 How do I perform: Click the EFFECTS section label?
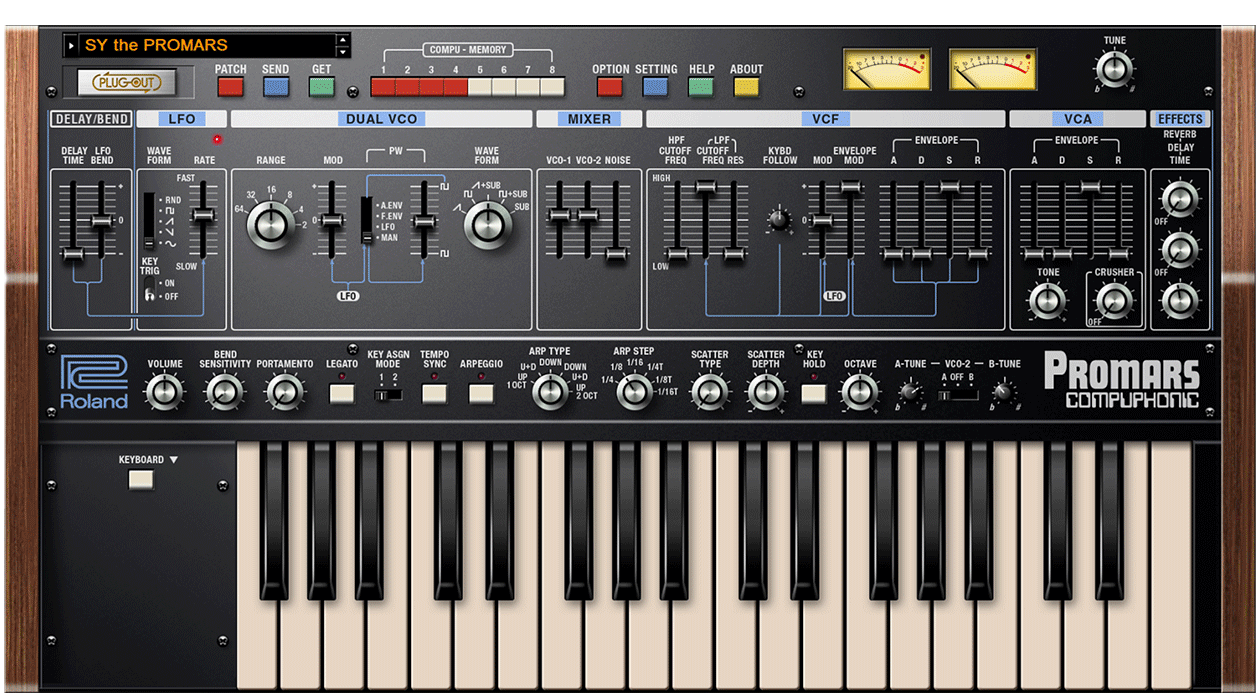1180,119
